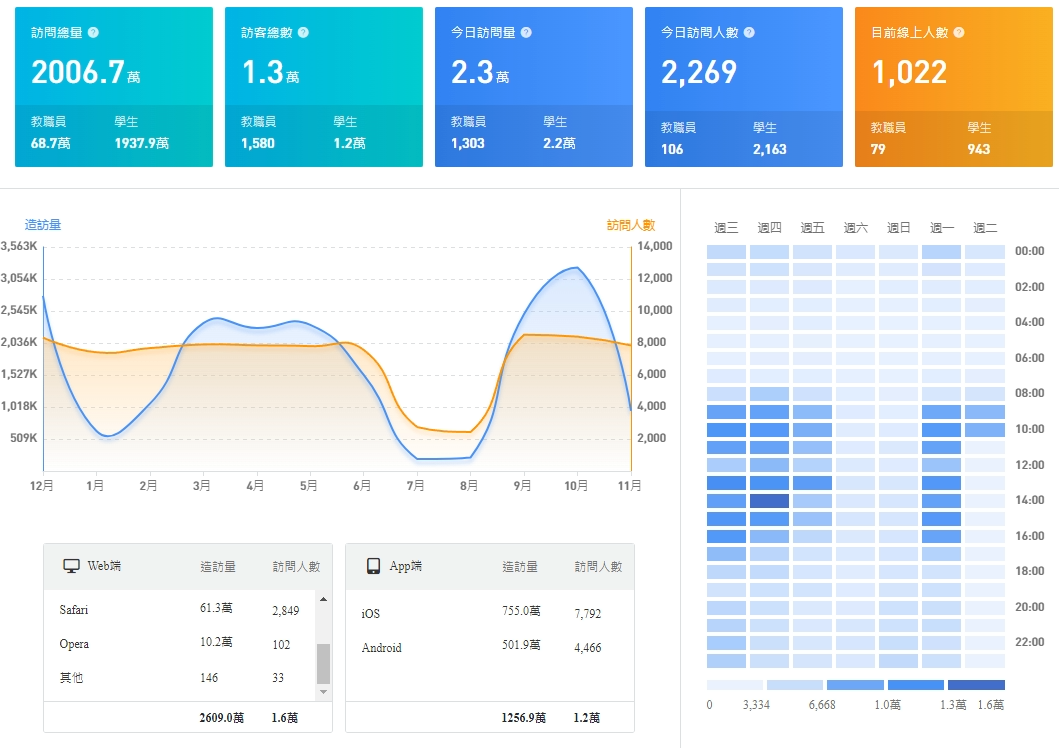Viewport: 1059px width, 748px height.
Task: Click the Web端 monitor icon
Action: click(x=71, y=566)
